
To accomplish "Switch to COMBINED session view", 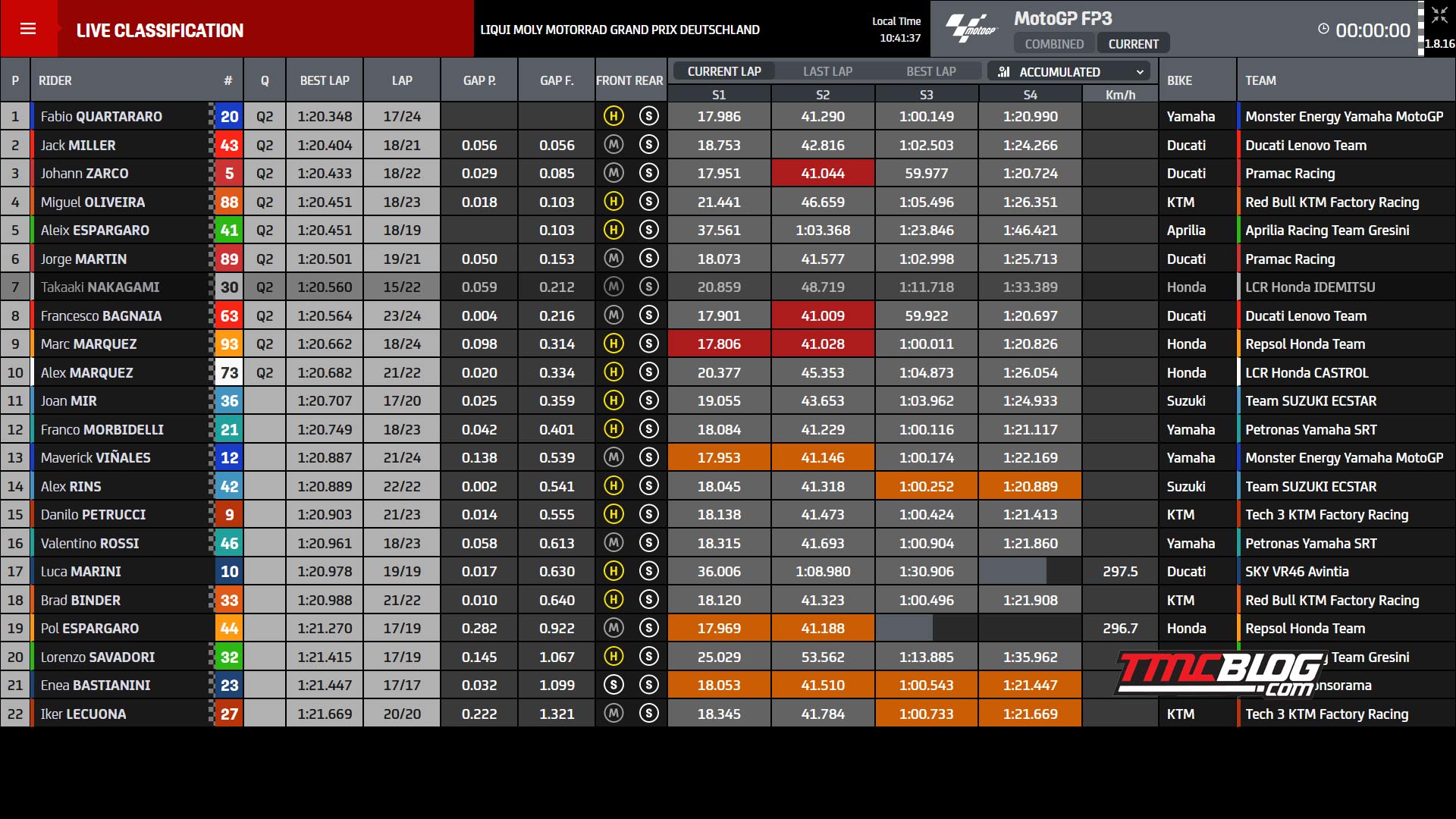I will click(x=1054, y=44).
